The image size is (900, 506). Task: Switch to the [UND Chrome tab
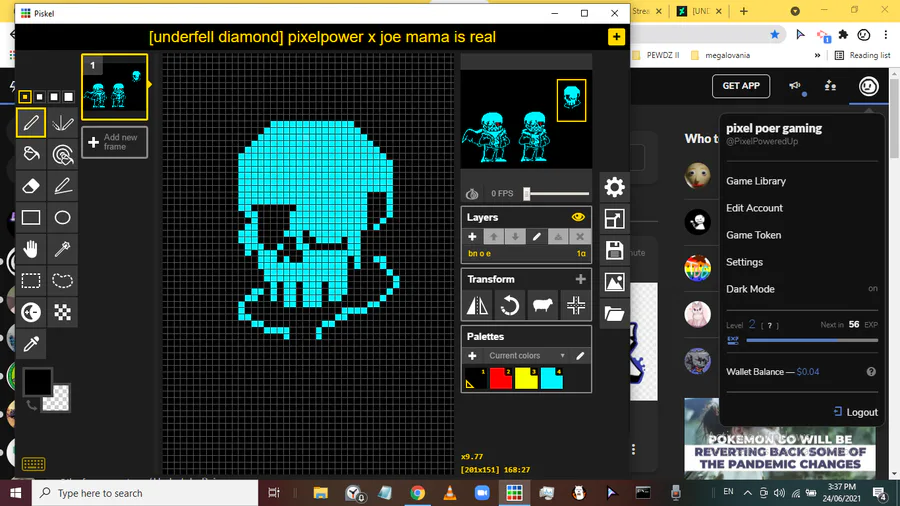click(699, 11)
